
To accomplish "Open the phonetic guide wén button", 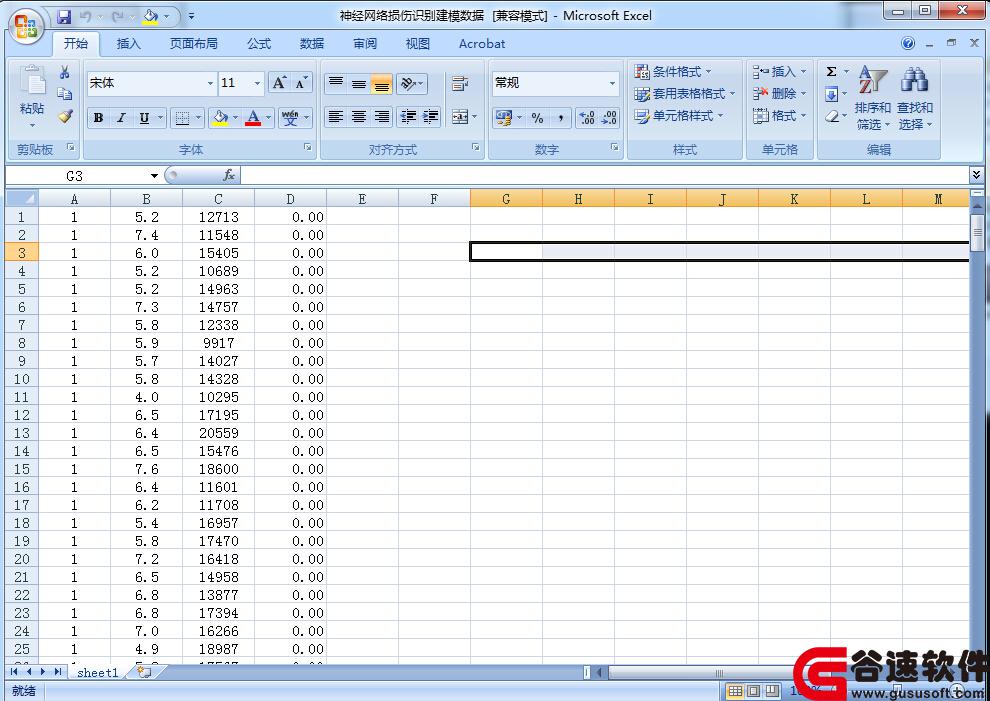I will [290, 117].
